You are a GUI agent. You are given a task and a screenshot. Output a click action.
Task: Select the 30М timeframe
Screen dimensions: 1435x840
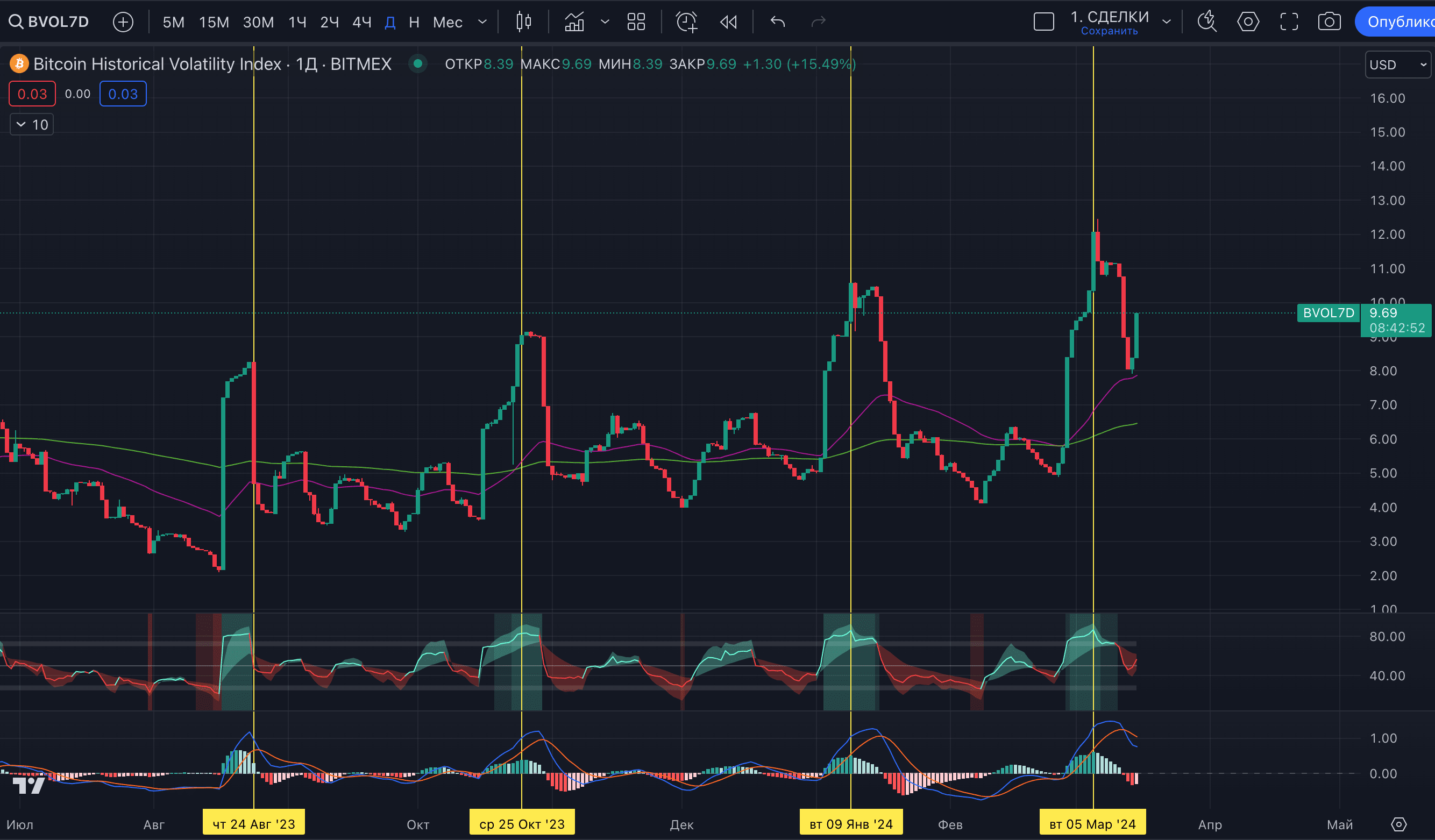coord(259,22)
